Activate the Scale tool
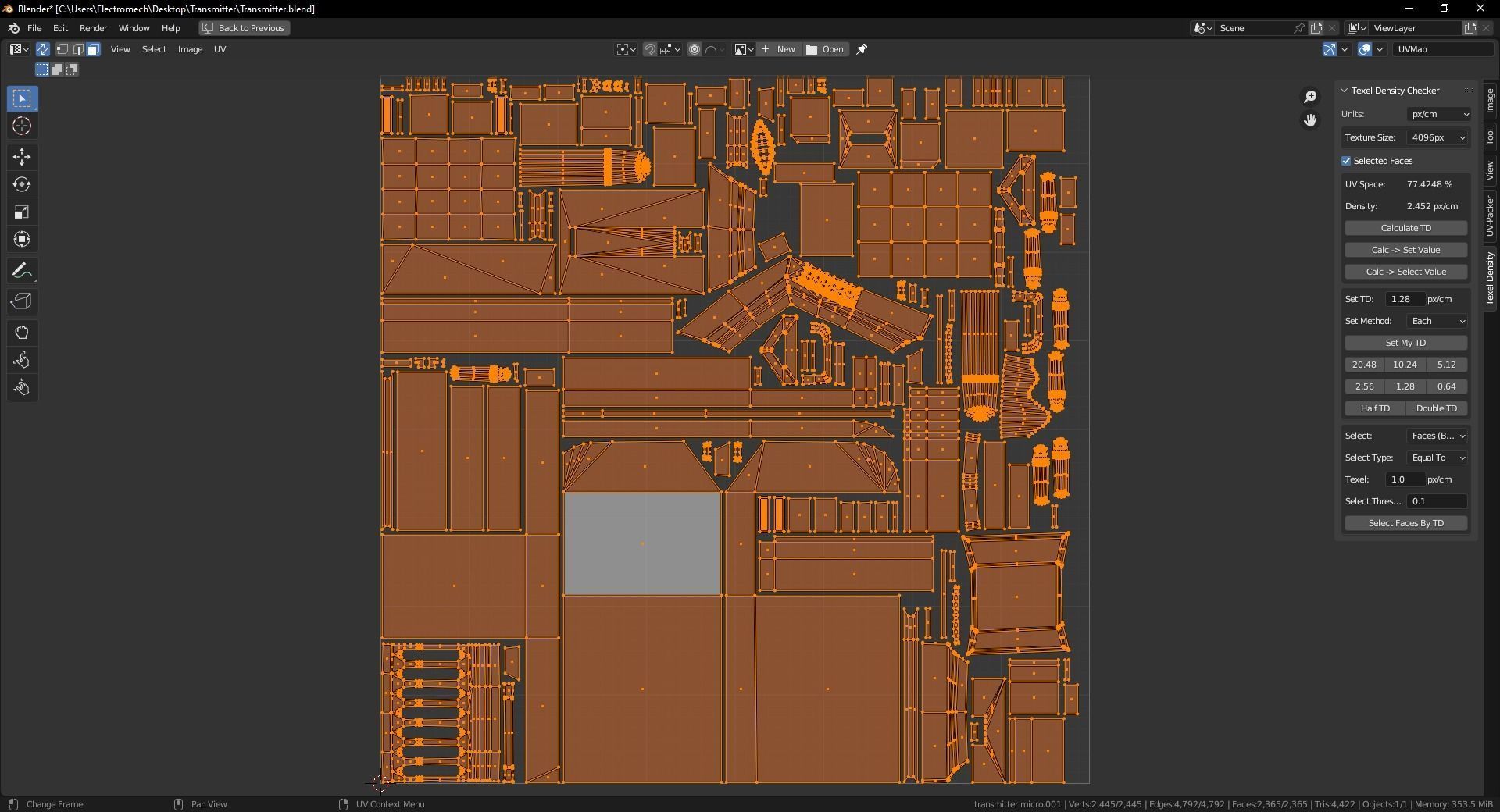 22,212
